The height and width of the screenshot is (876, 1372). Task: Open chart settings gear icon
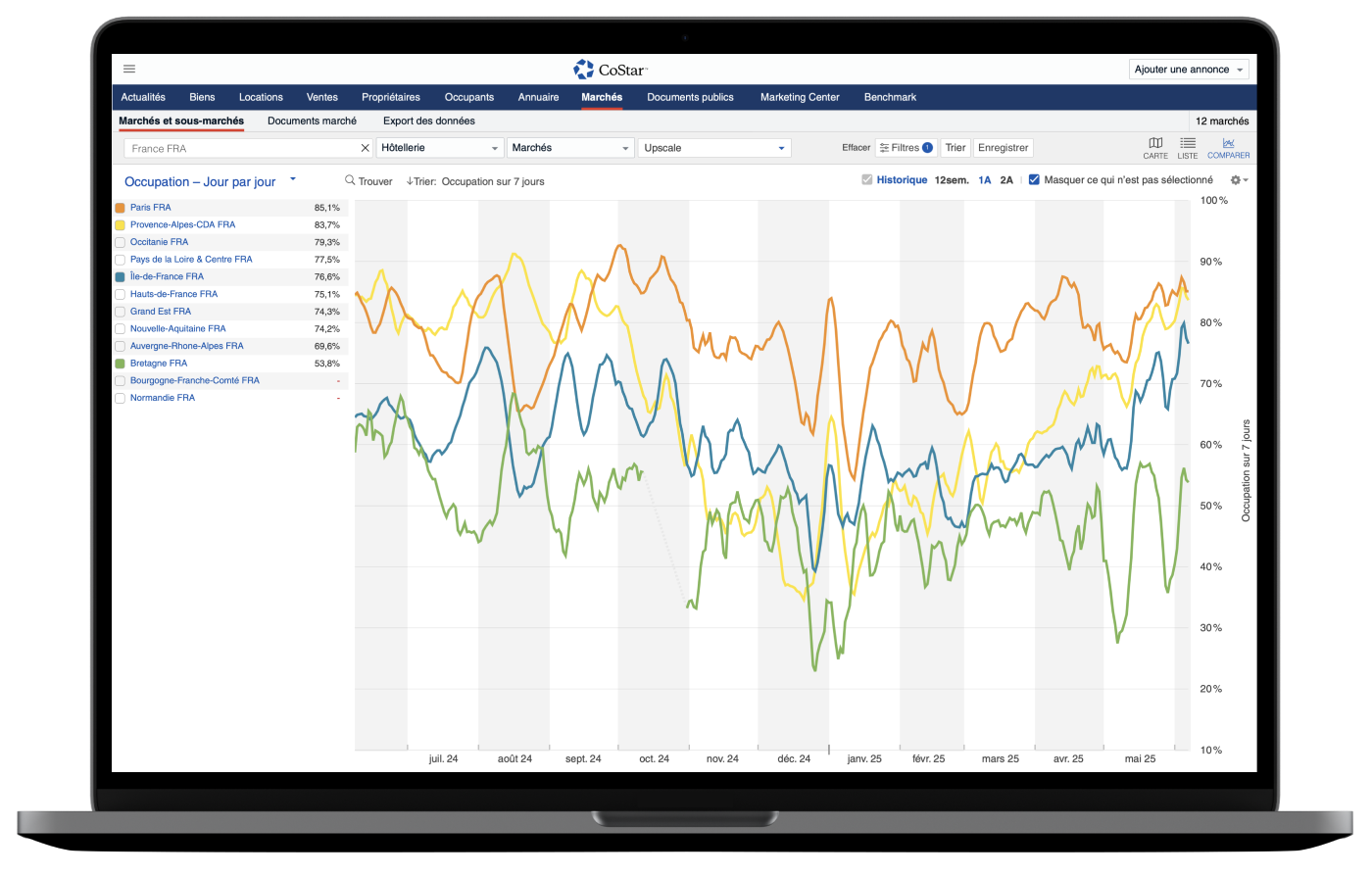coord(1238,180)
